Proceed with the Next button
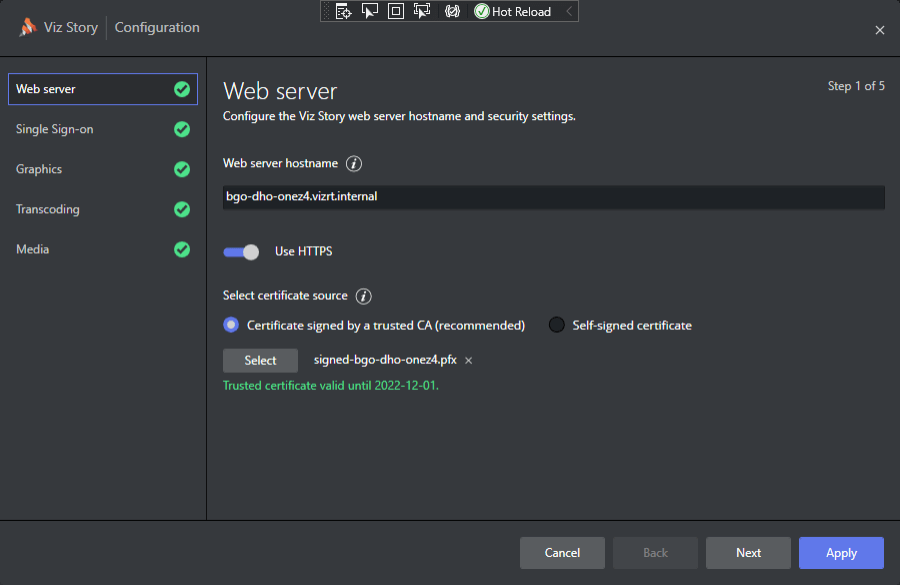The image size is (900, 586). 747,552
